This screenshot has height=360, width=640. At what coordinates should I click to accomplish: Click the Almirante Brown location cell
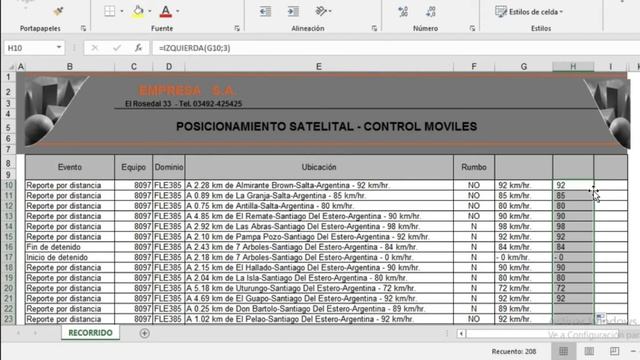click(x=319, y=185)
